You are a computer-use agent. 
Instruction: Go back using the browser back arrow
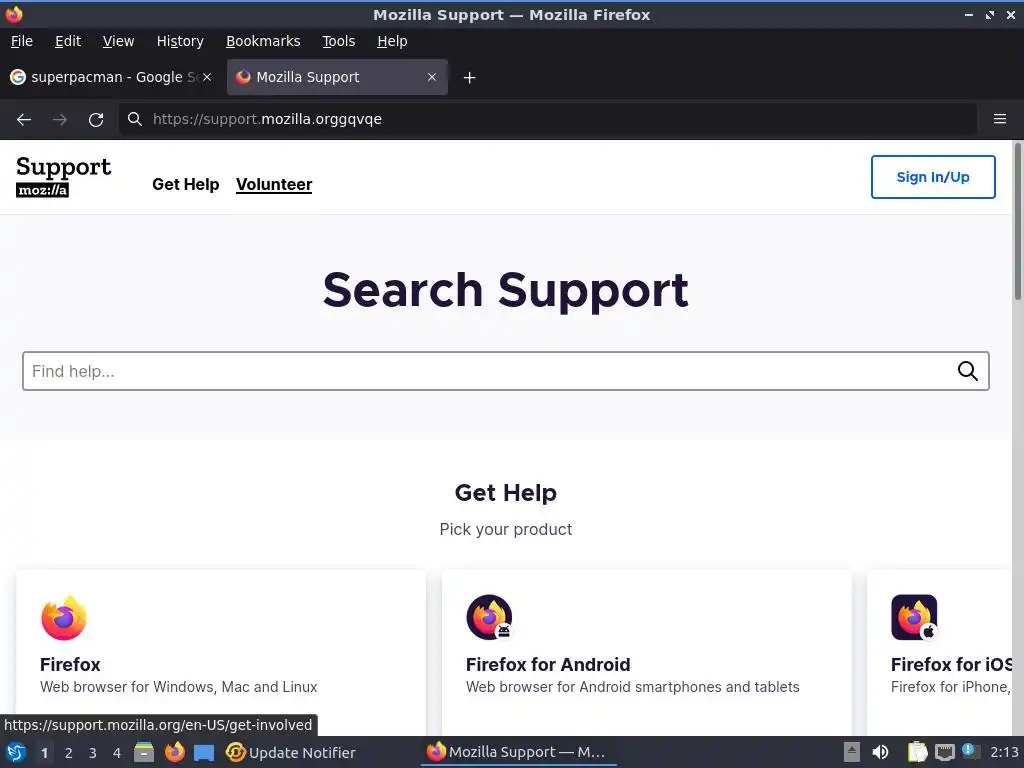click(x=24, y=120)
